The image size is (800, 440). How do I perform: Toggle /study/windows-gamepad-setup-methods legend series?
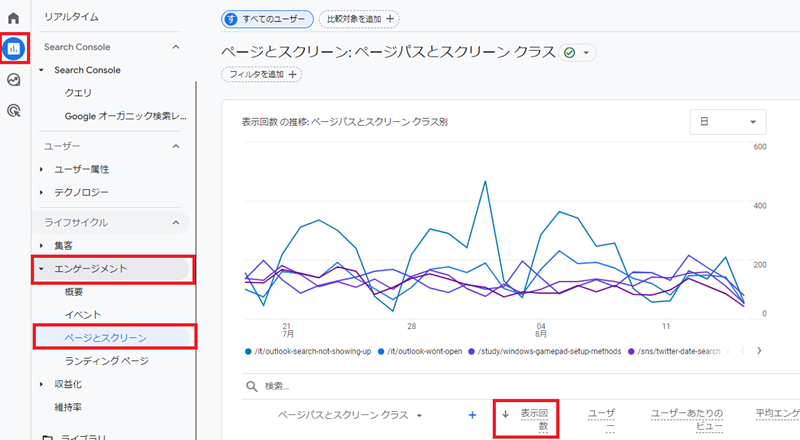tap(544, 351)
